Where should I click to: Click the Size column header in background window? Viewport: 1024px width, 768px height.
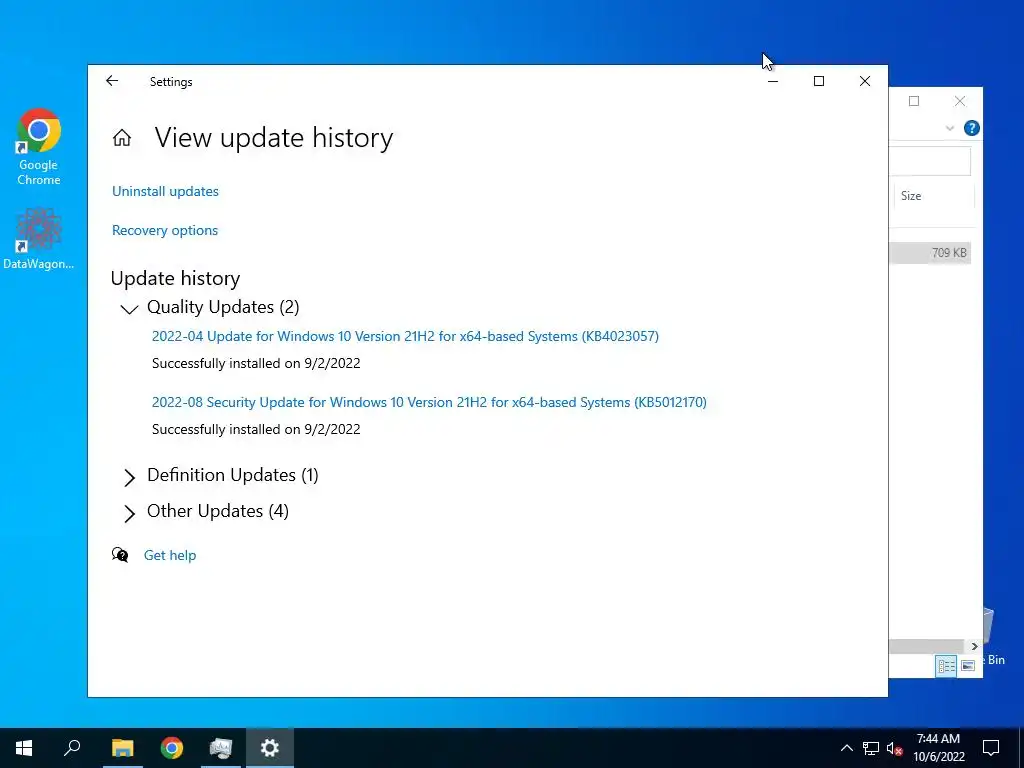click(x=934, y=196)
